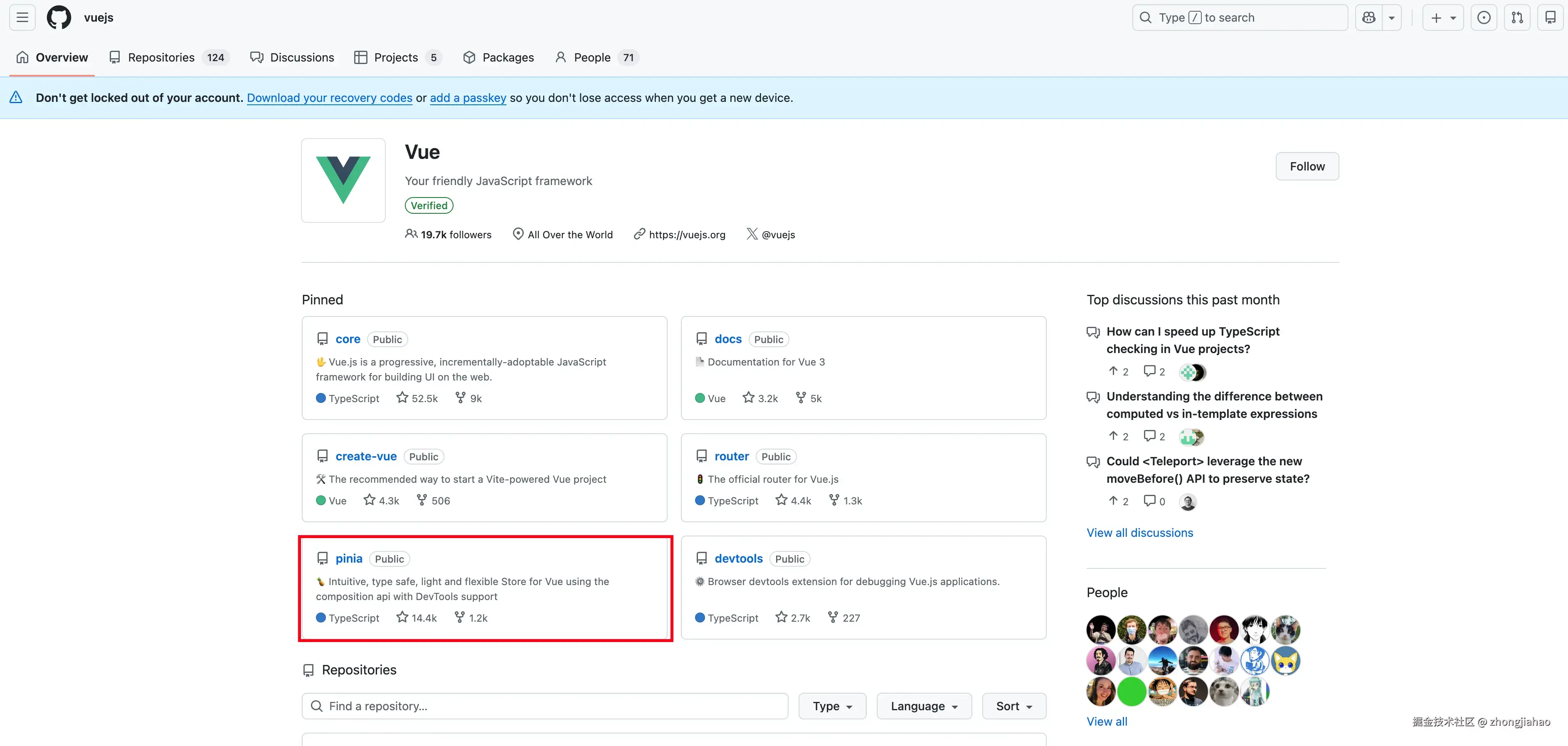This screenshot has height=746, width=1568.
Task: Click the Find a repository field
Action: pyautogui.click(x=545, y=706)
